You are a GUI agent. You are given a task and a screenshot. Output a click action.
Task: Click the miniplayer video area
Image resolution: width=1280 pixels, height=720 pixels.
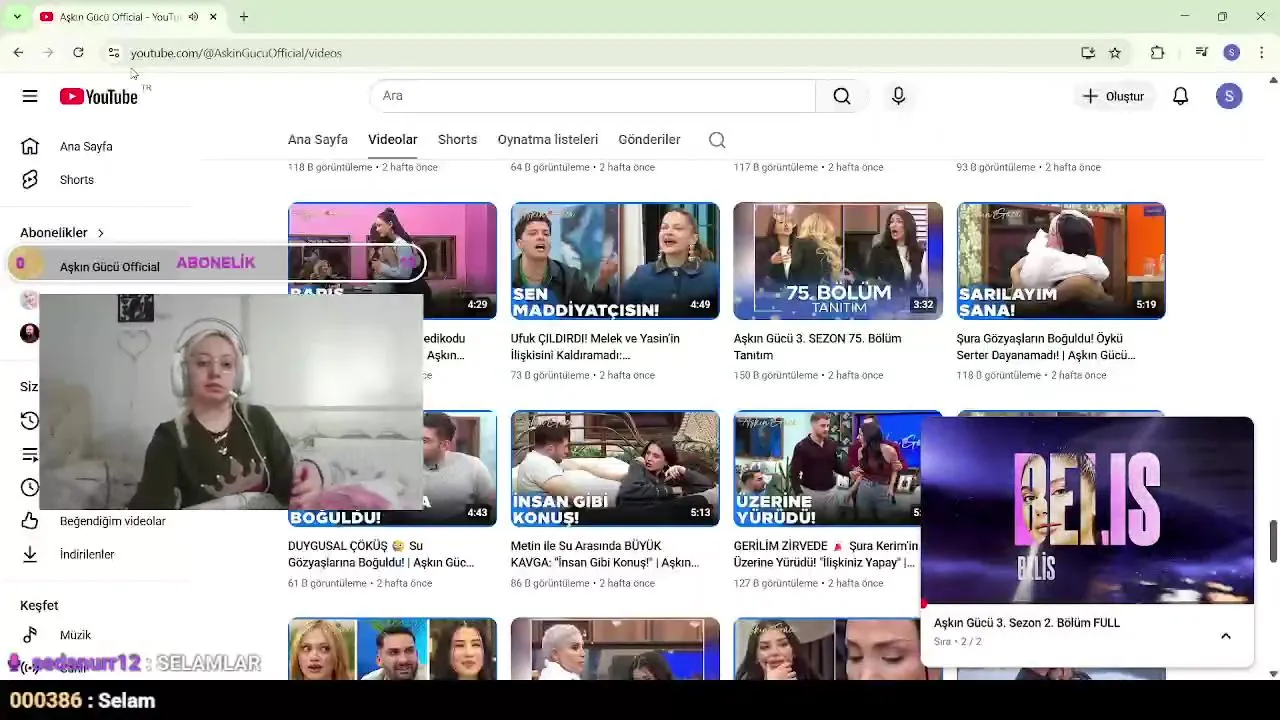click(x=1087, y=510)
